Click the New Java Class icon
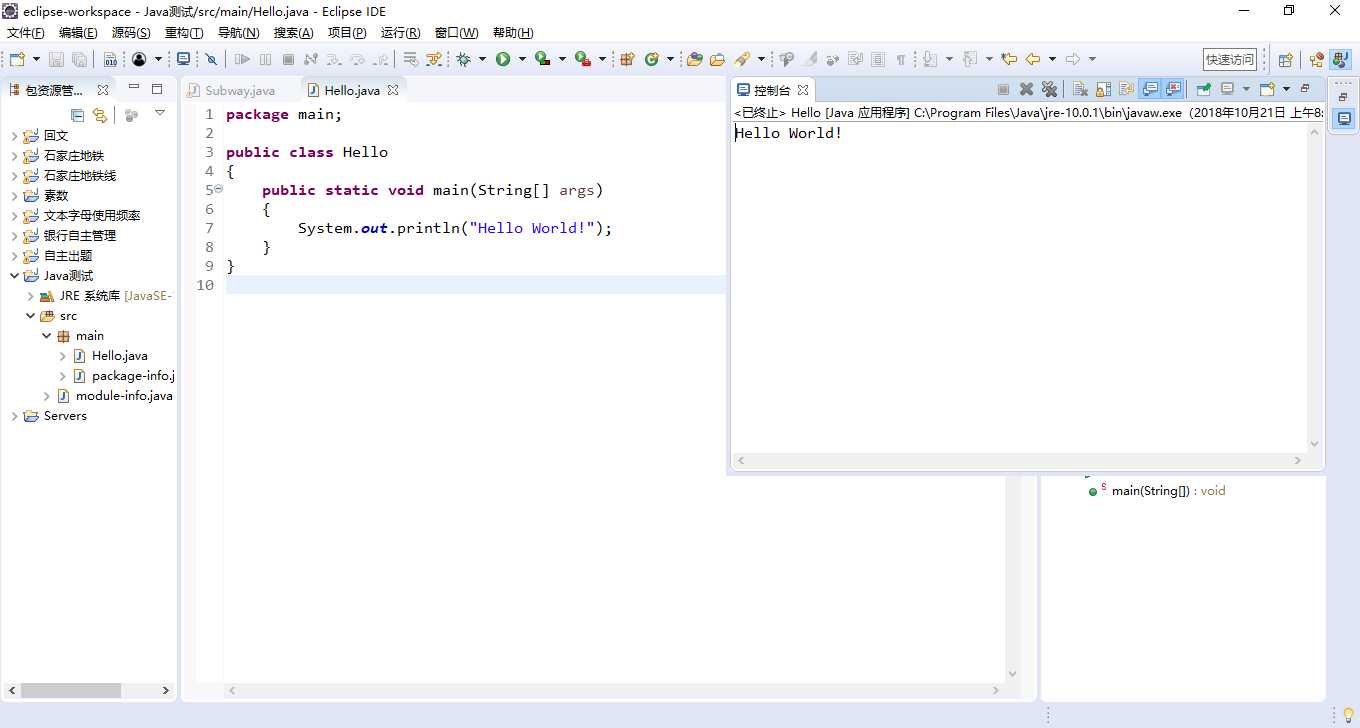The image size is (1360, 728). 652,59
